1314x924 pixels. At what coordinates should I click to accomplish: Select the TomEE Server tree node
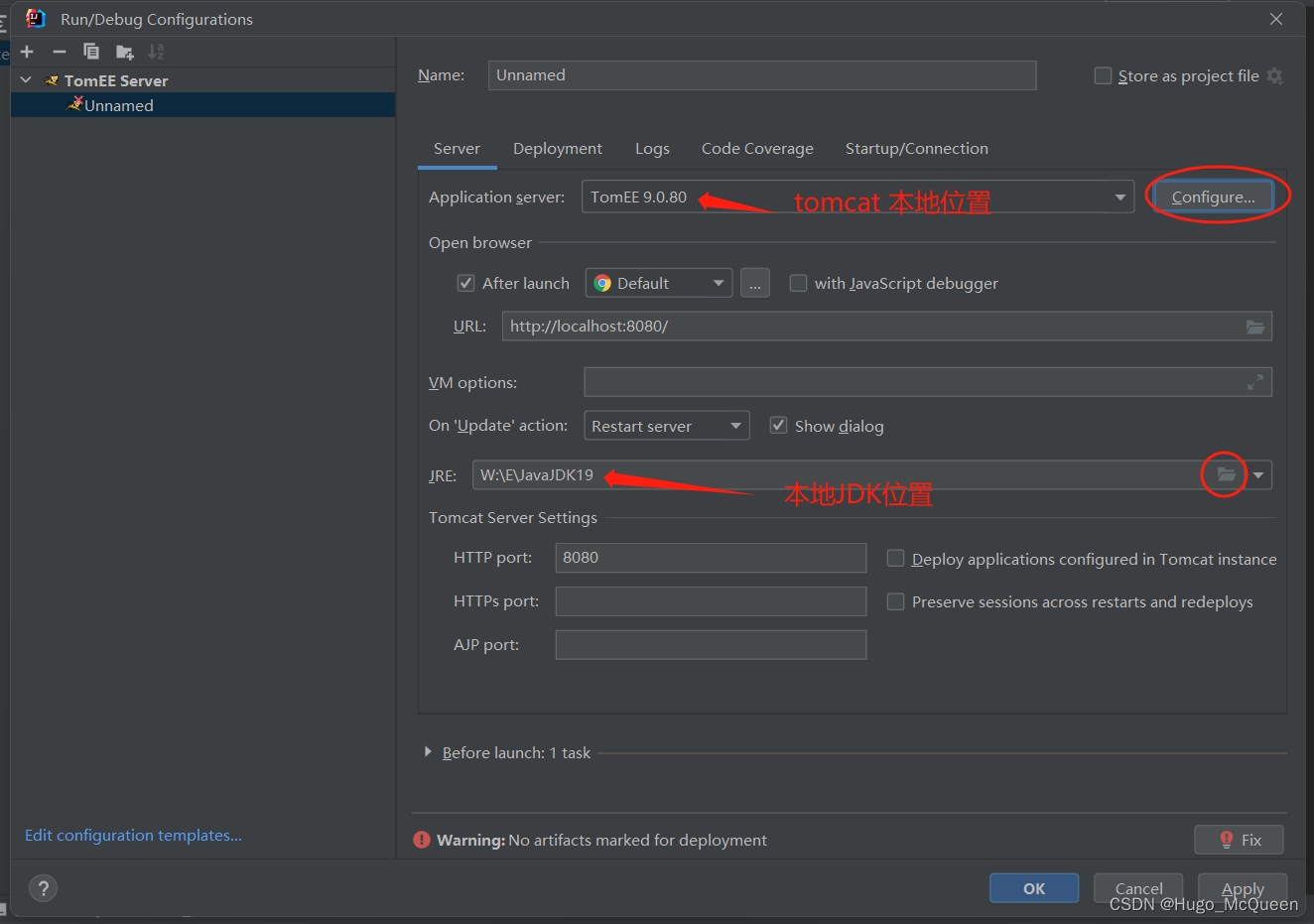pos(116,80)
